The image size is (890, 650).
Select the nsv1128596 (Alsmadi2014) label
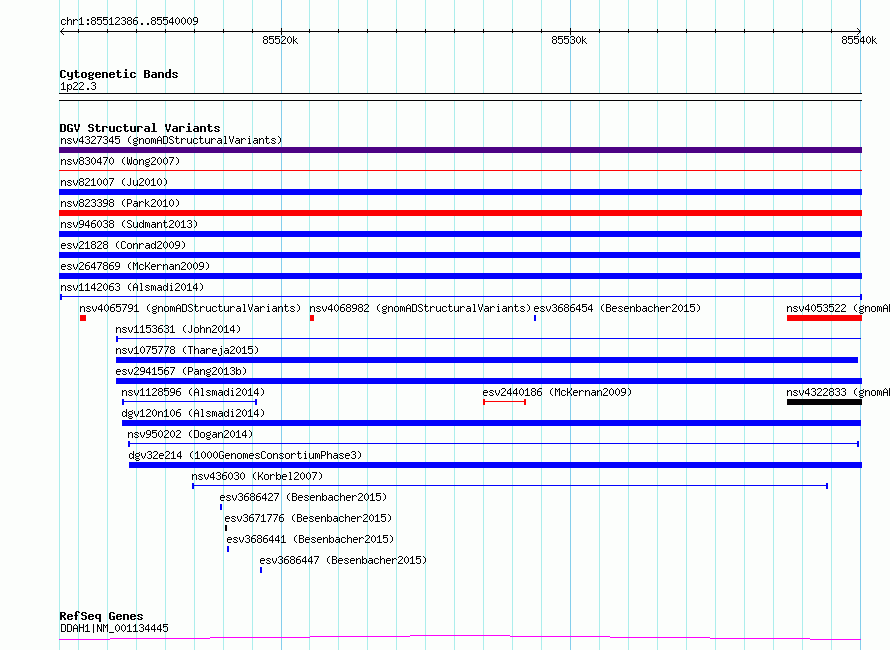tap(193, 392)
